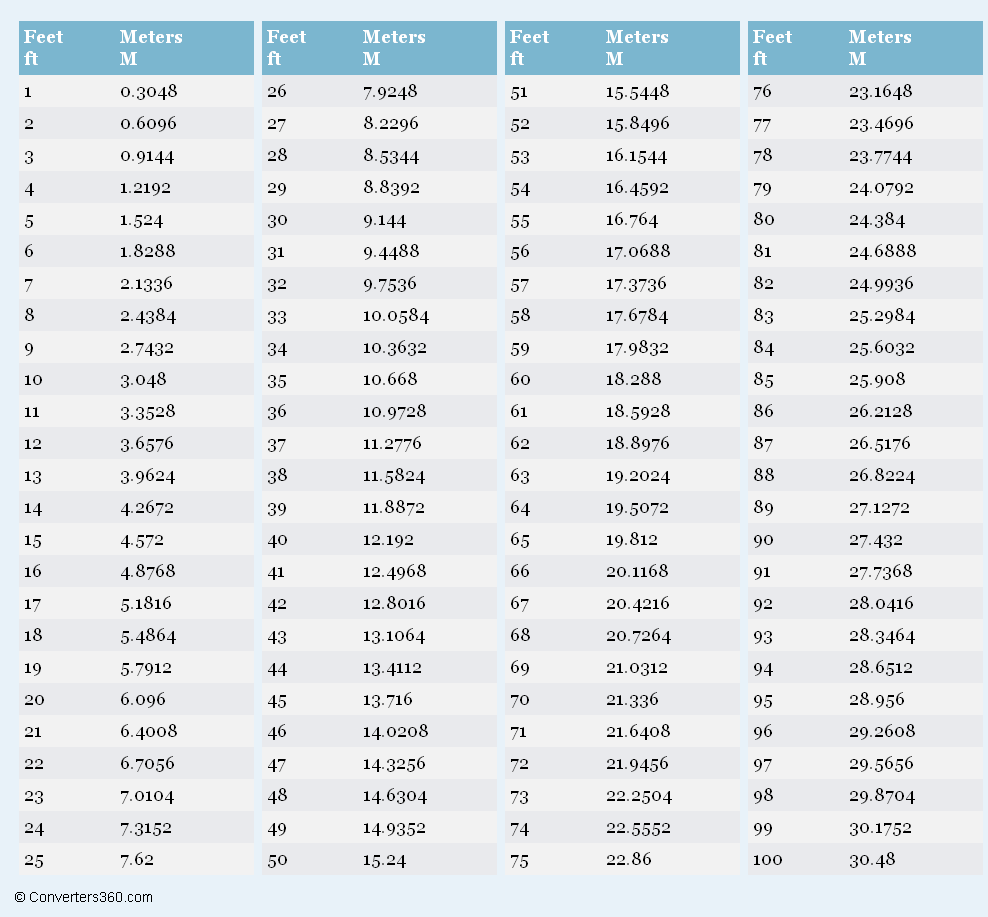Click the first Feet ft column header
This screenshot has width=988, height=917.
coord(44,48)
